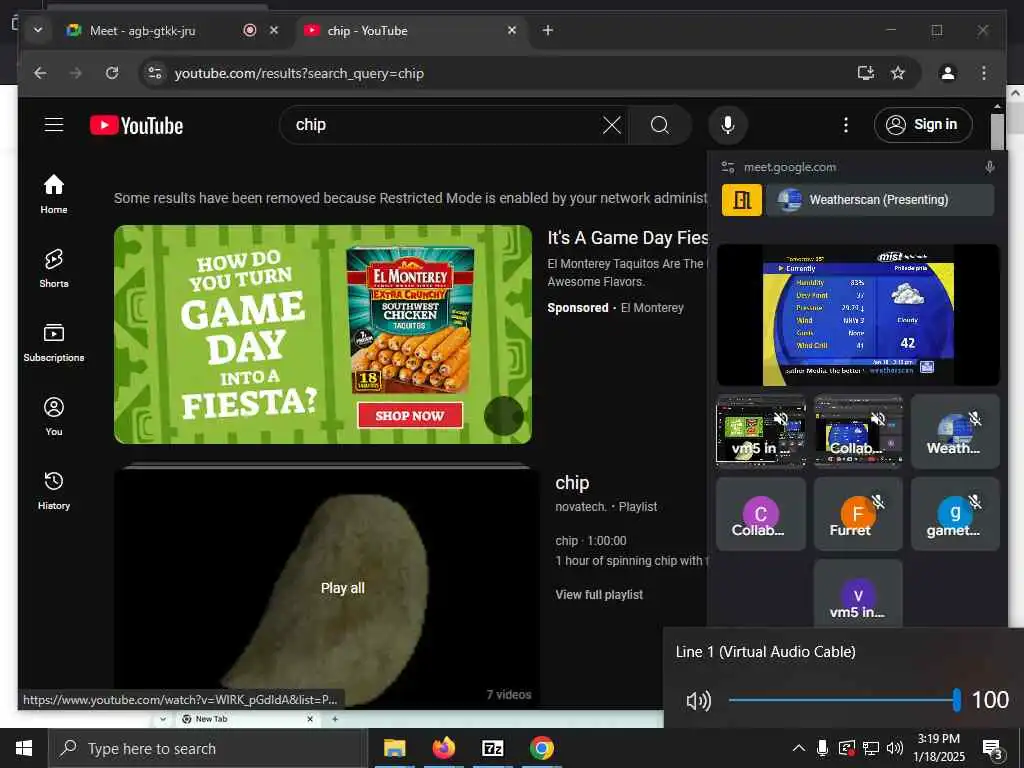The height and width of the screenshot is (768, 1024).
Task: Open History in YouTube sidebar
Action: (x=54, y=490)
